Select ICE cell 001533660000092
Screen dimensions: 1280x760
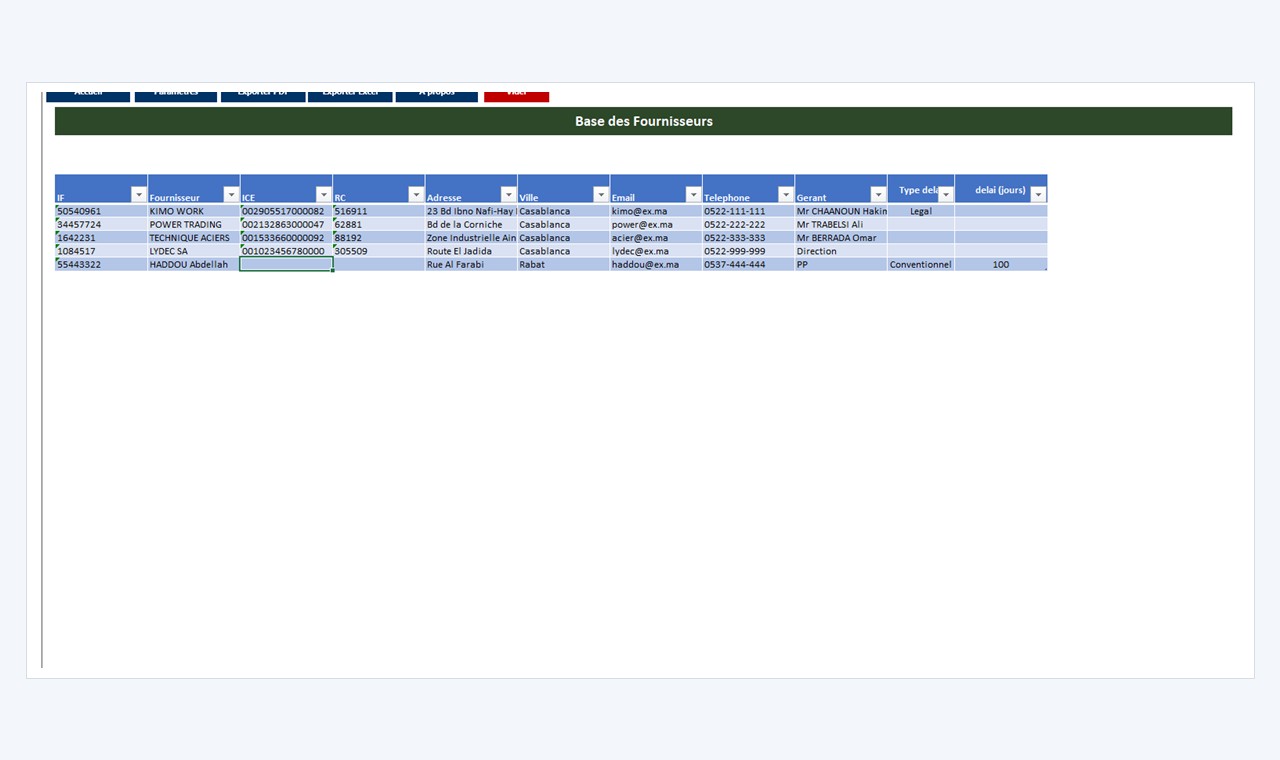click(x=286, y=238)
